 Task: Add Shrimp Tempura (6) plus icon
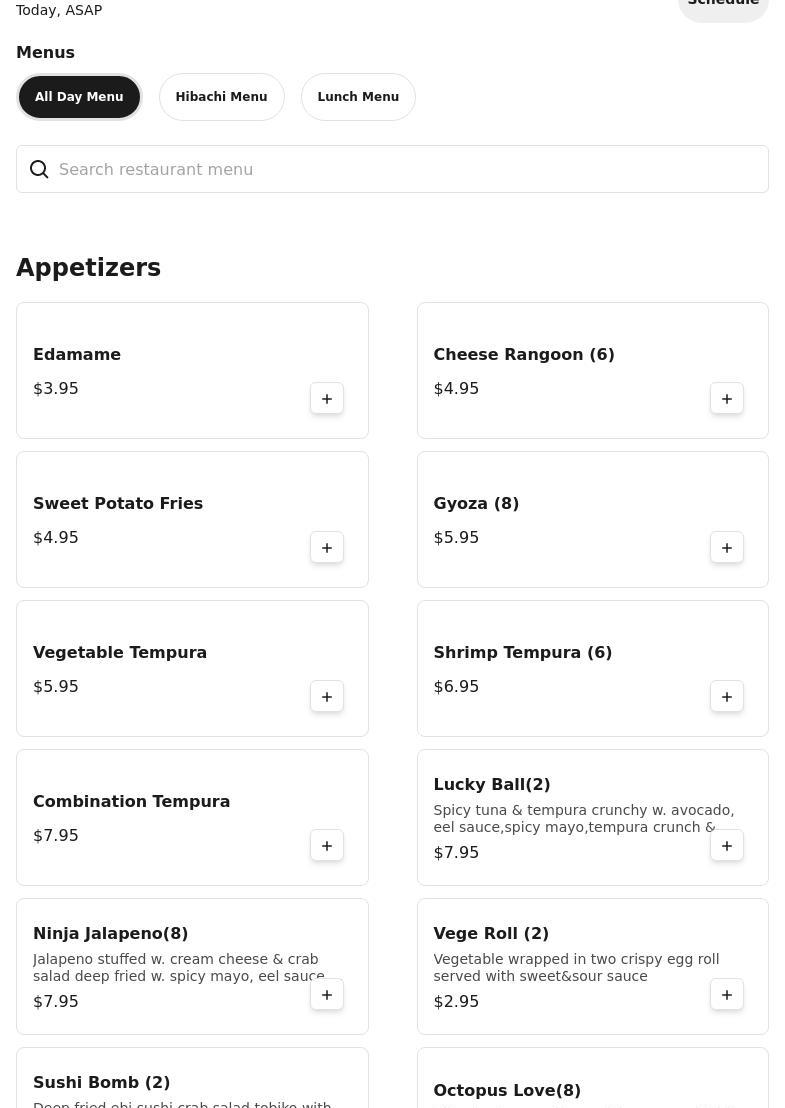pos(726,697)
